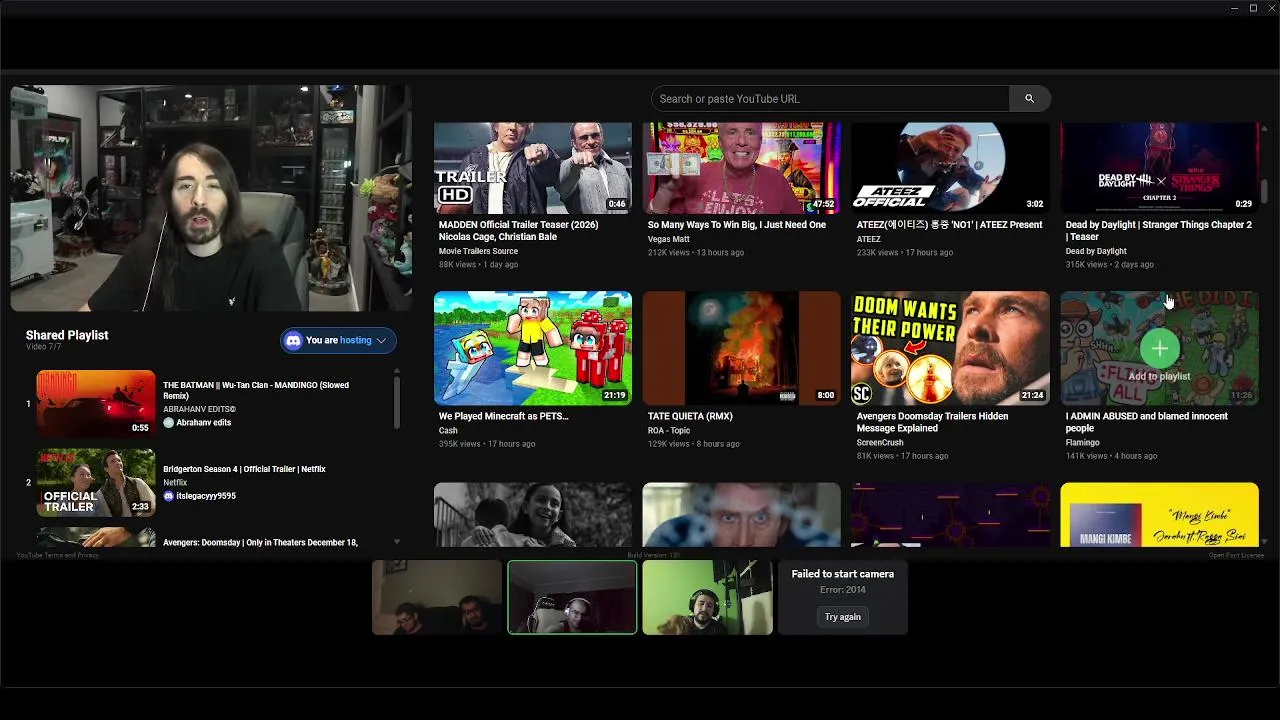
Task: Click ATEEZ 'NO1' ATEEZ Present title
Action: pyautogui.click(x=949, y=225)
